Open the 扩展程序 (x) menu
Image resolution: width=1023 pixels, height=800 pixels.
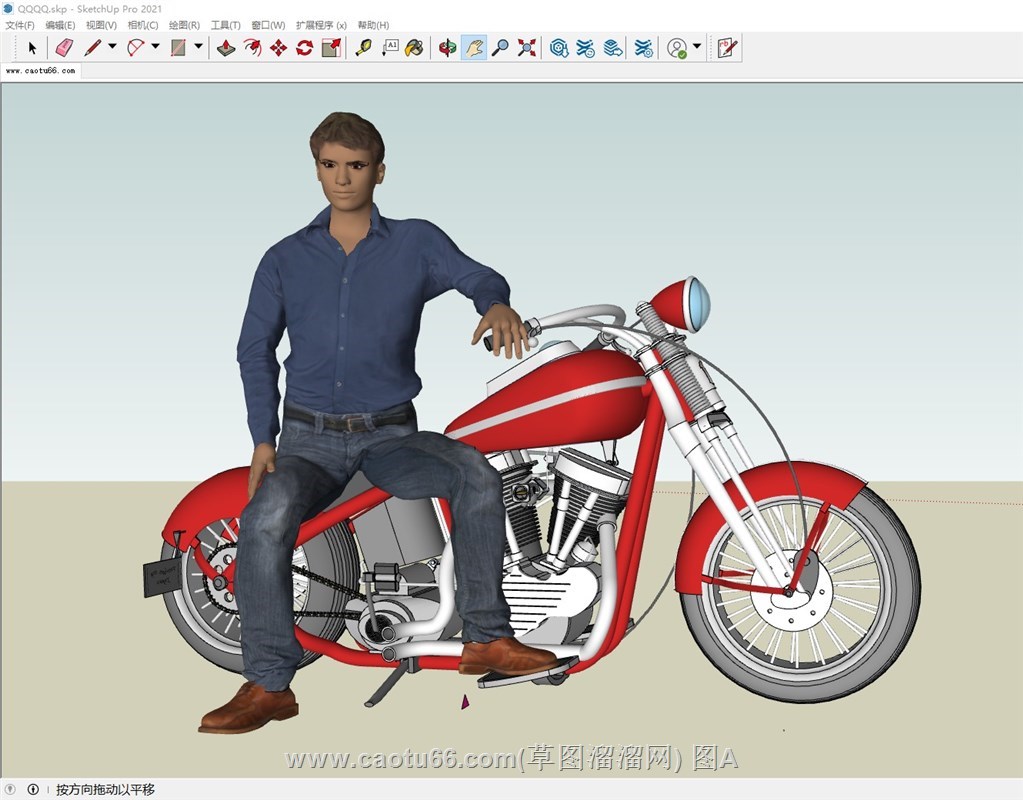(x=321, y=25)
